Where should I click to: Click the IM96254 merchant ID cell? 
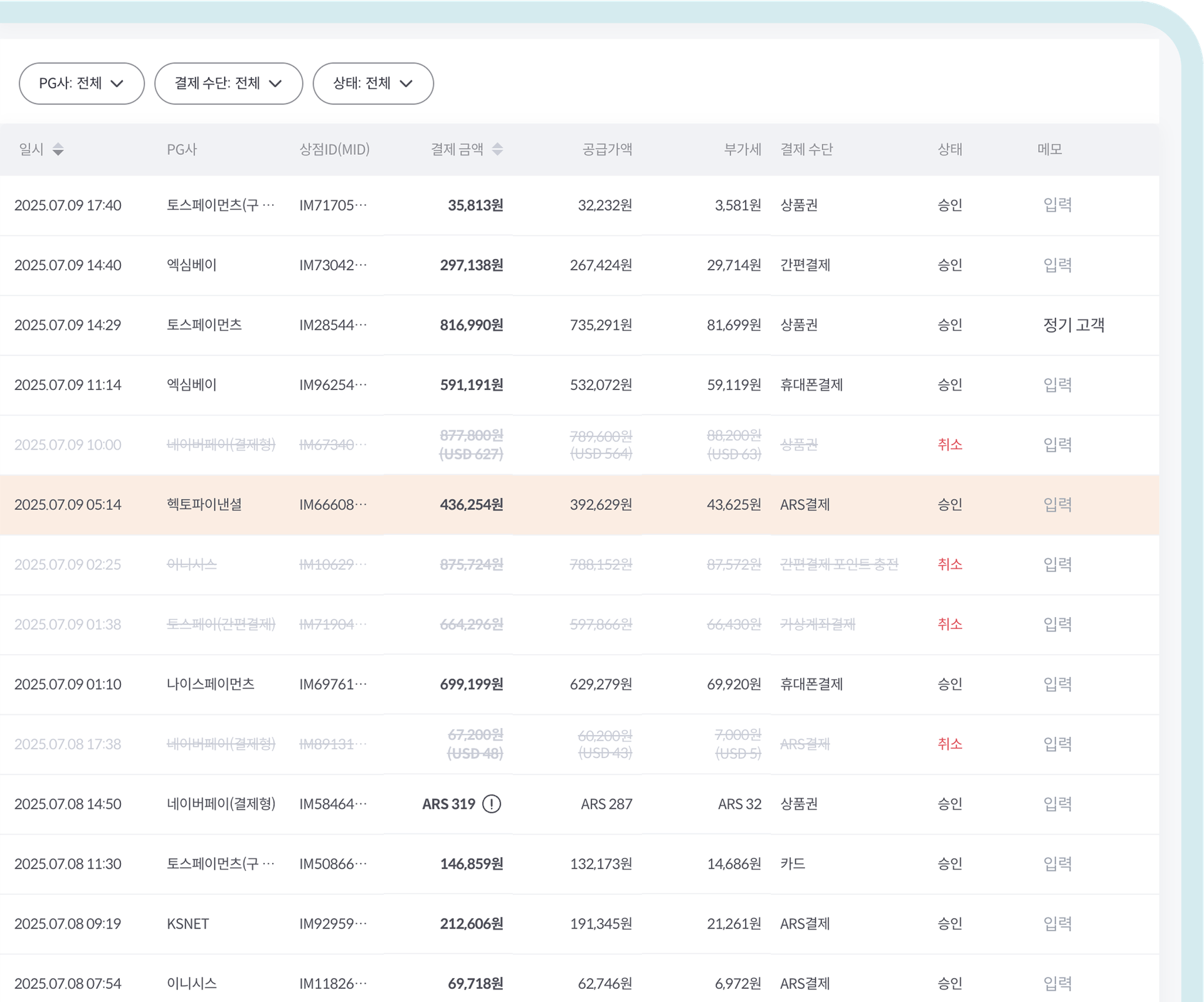click(x=333, y=385)
